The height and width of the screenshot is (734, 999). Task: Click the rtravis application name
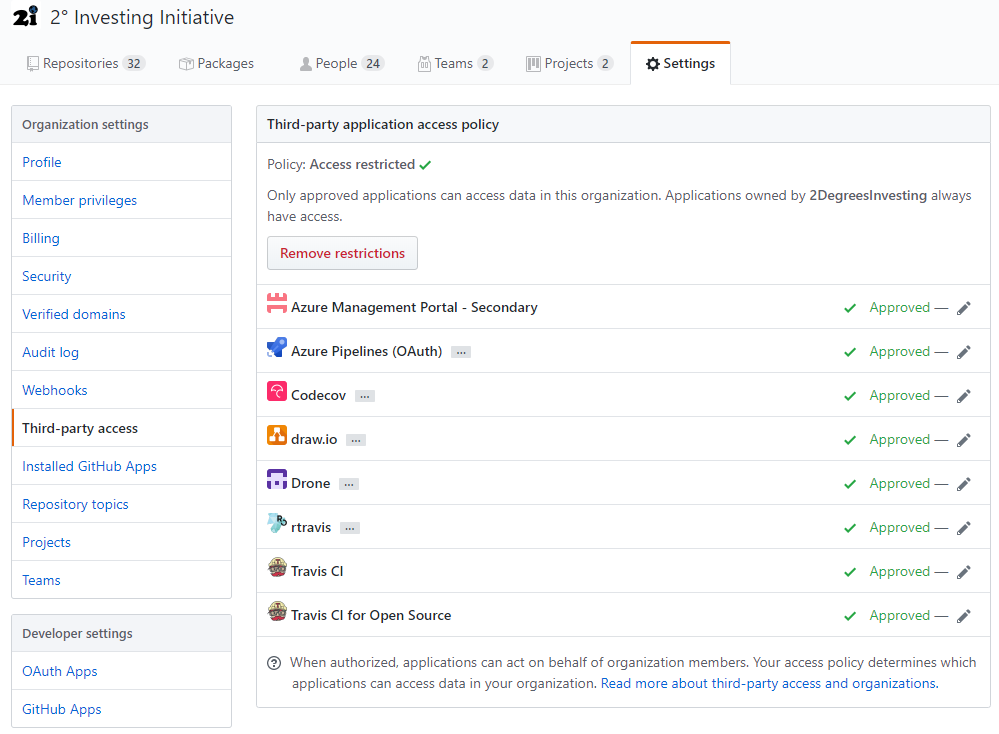(311, 528)
